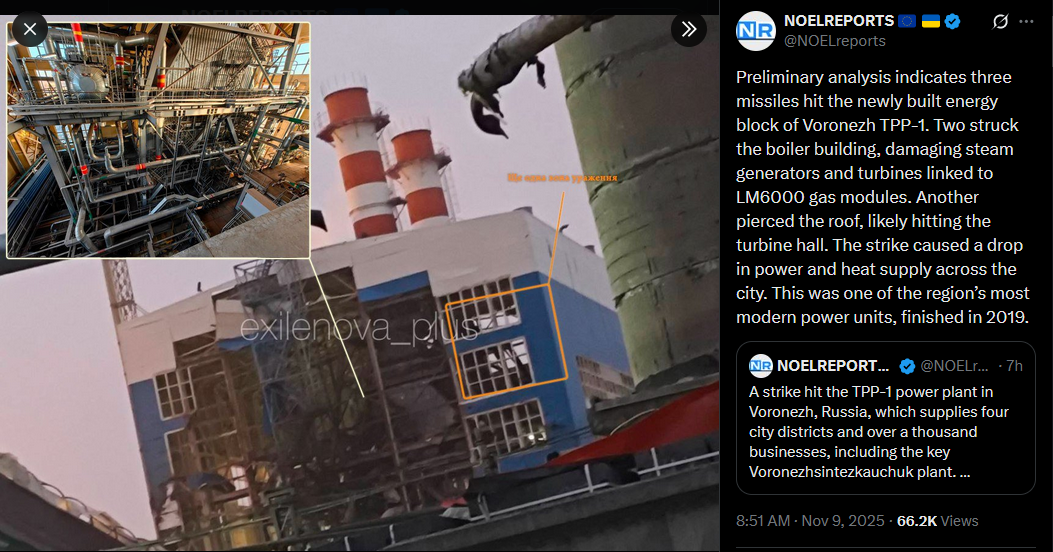Click the quoted text "Voronezhsintezkauchuk plant. ..."
Screen dimensions: 1053x552
[860, 472]
